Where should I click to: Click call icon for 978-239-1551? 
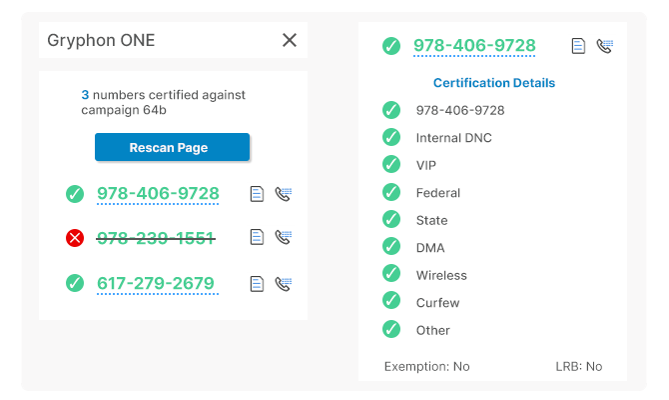point(283,237)
